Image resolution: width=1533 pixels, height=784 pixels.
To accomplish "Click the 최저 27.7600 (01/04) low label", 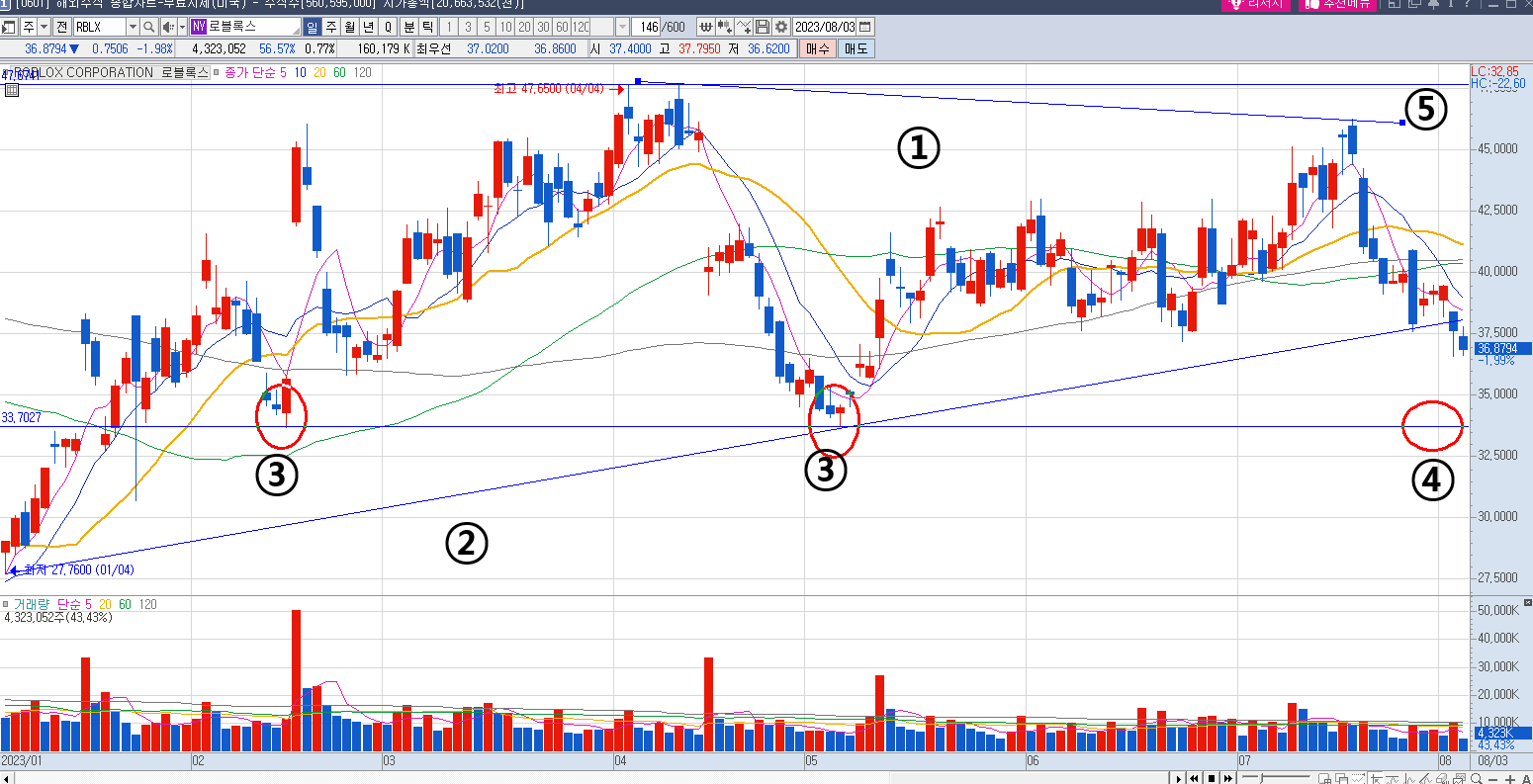I will (79, 570).
